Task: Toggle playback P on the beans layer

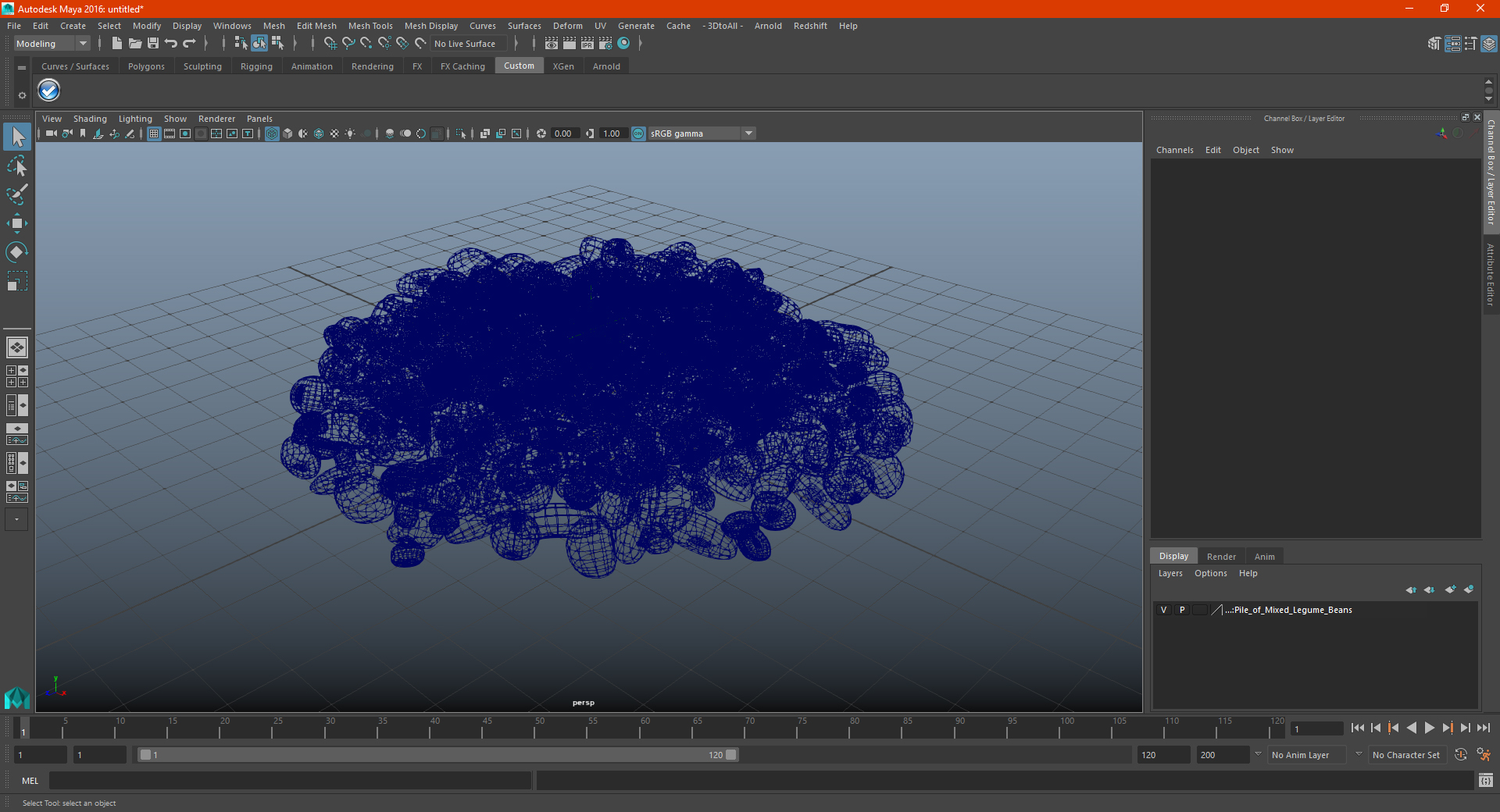Action: [x=1182, y=610]
